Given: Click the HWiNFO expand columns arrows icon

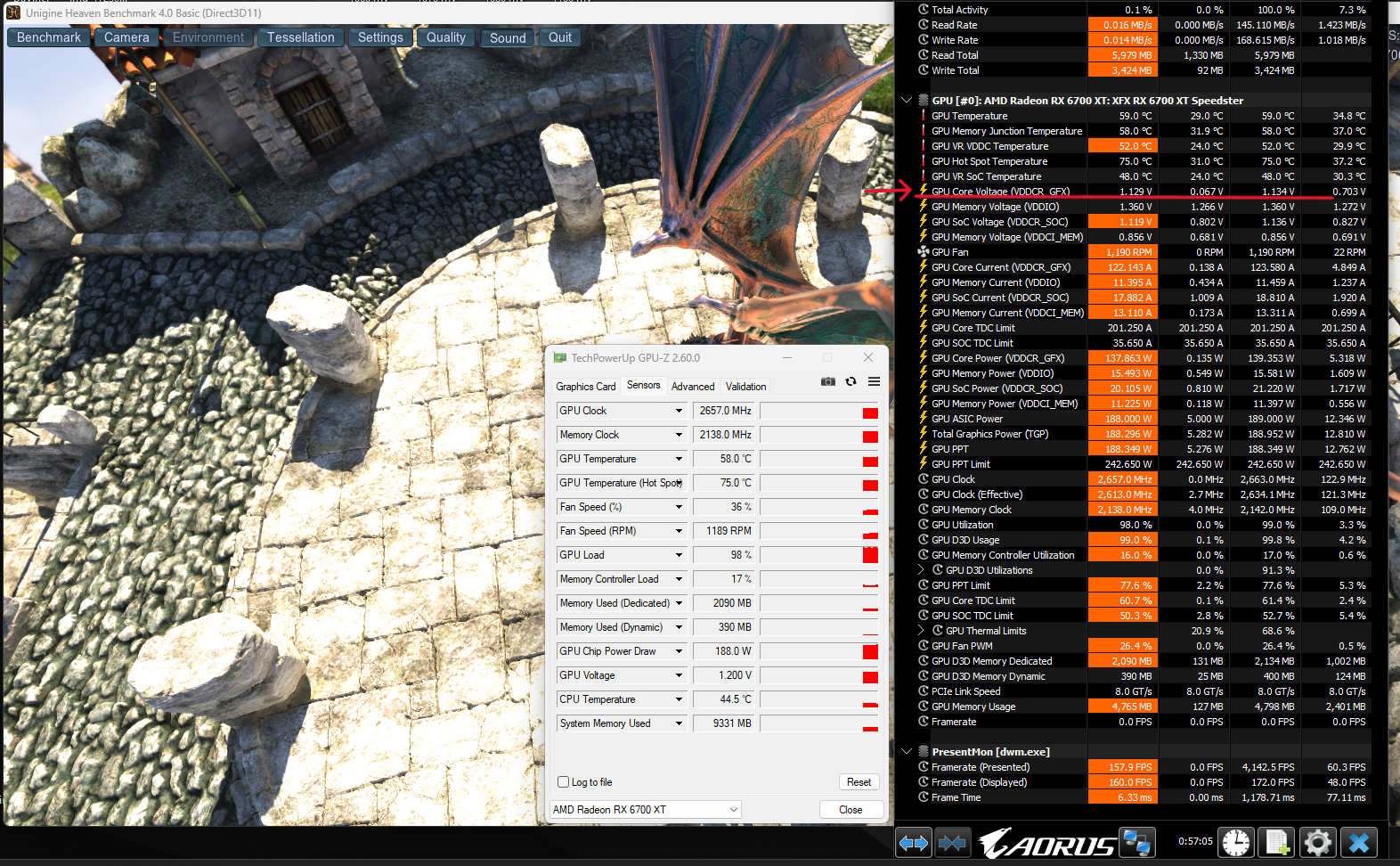Looking at the screenshot, I should (x=914, y=843).
